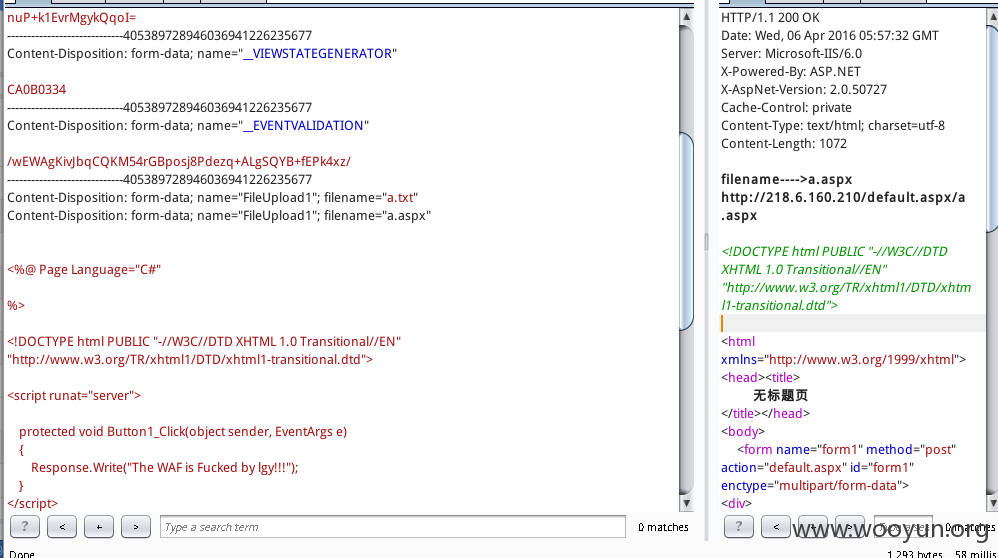Click the '<%@ Page Language="C#"' line
Image resolution: width=998 pixels, height=558 pixels.
(x=84, y=270)
